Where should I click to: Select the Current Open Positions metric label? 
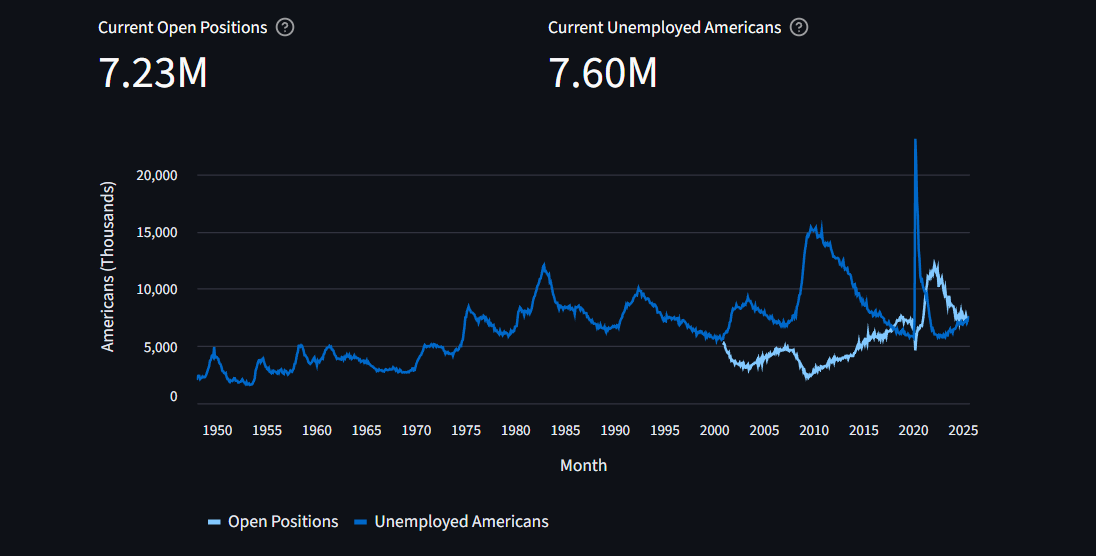[183, 27]
